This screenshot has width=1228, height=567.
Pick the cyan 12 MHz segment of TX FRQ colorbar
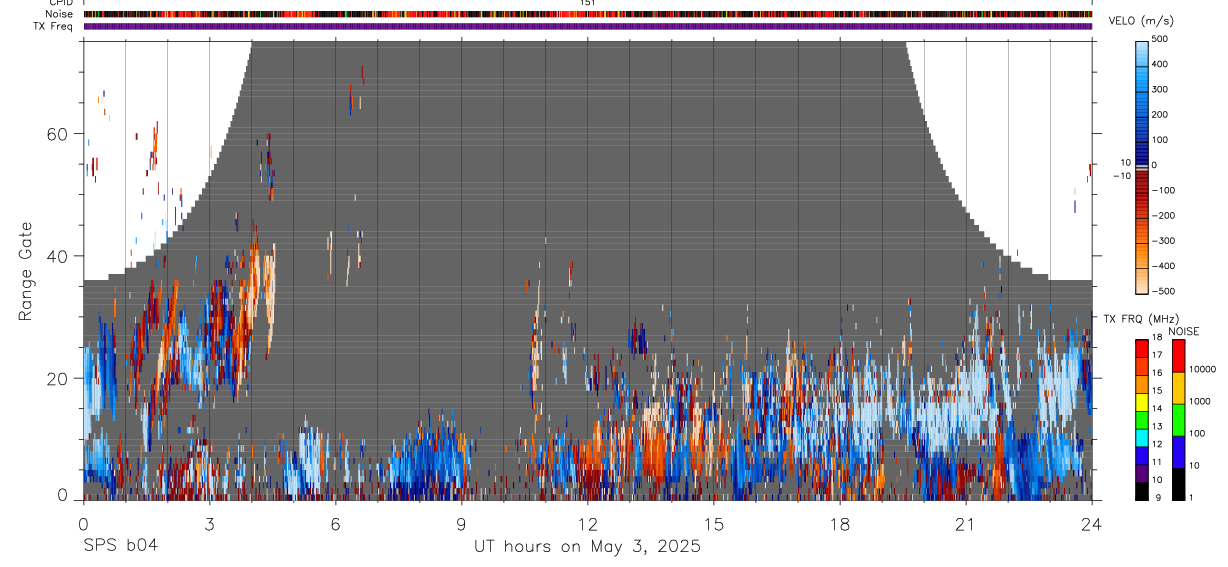tap(1143, 437)
